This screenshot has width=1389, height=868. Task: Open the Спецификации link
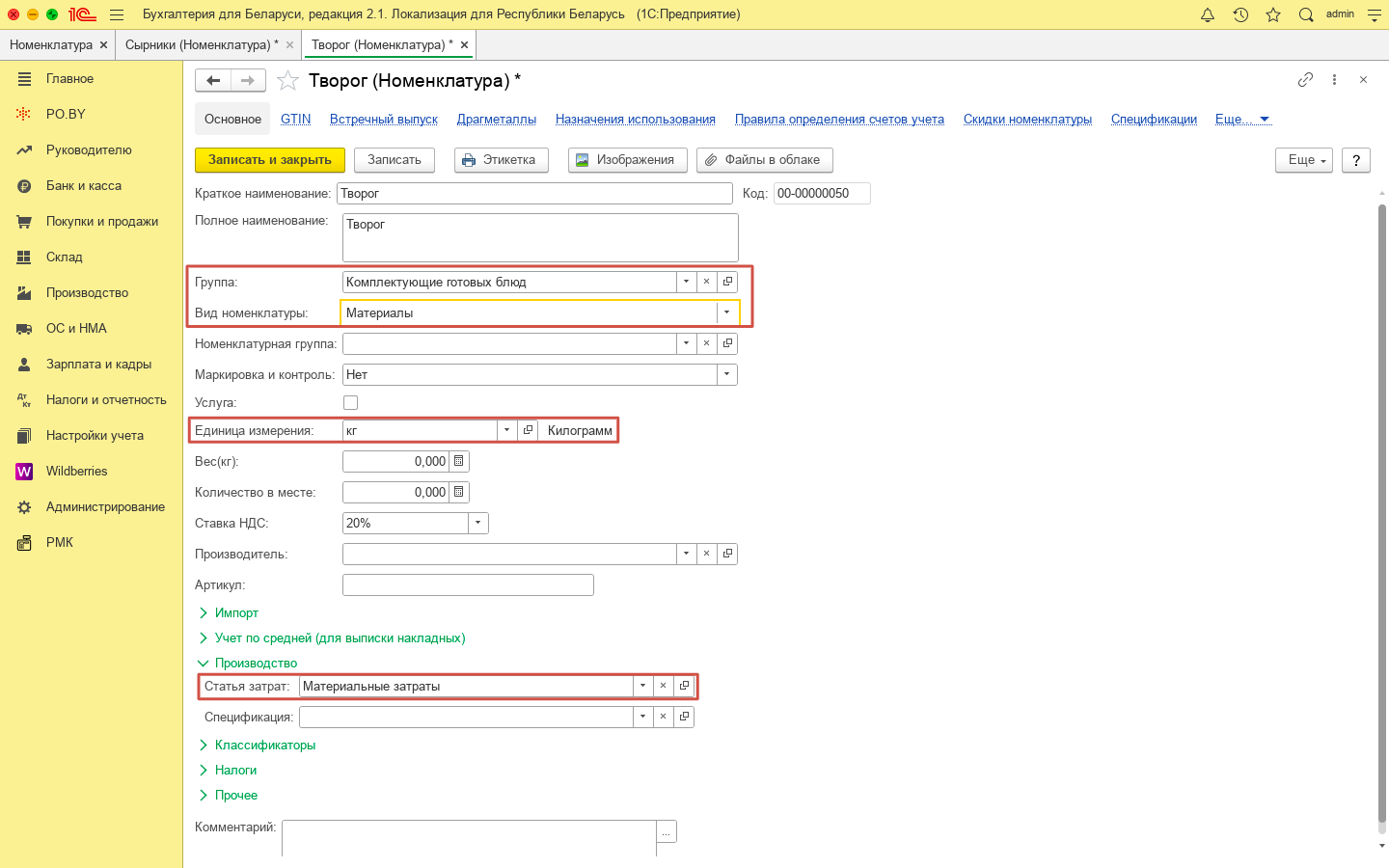[x=1154, y=120]
